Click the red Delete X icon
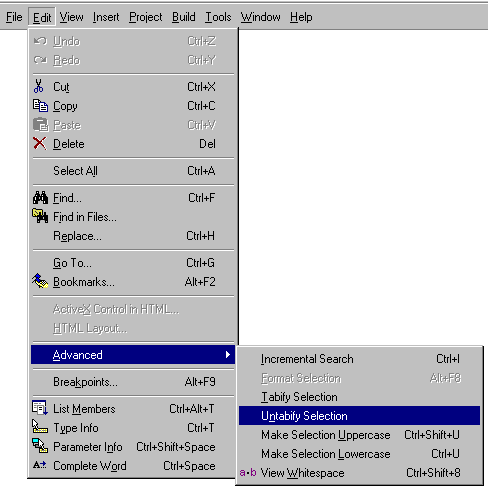 [x=40, y=144]
